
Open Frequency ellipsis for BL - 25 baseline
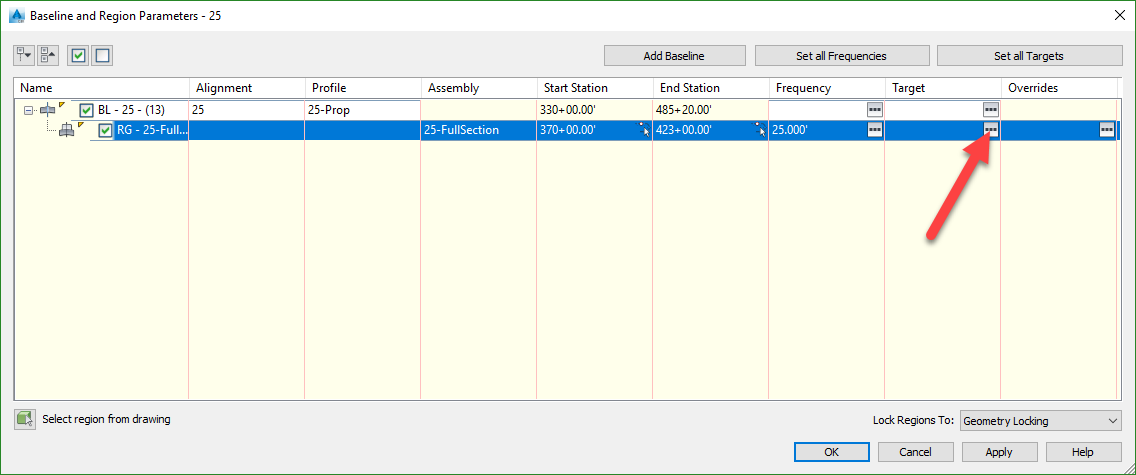click(x=874, y=110)
